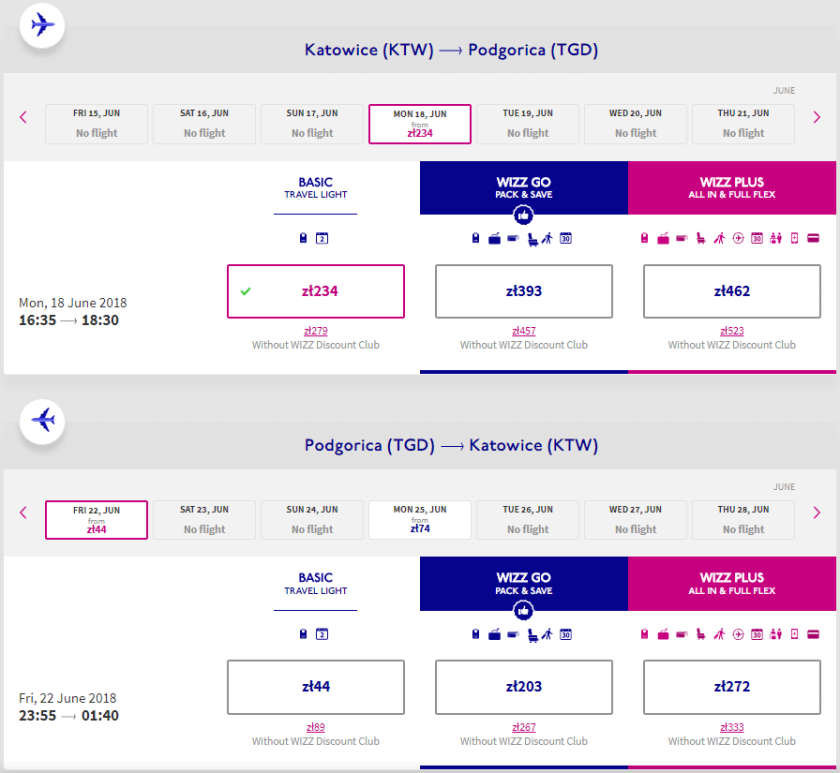Click the mobile phone icon under return WIZZ PLUS
The height and width of the screenshot is (773, 840).
[794, 634]
